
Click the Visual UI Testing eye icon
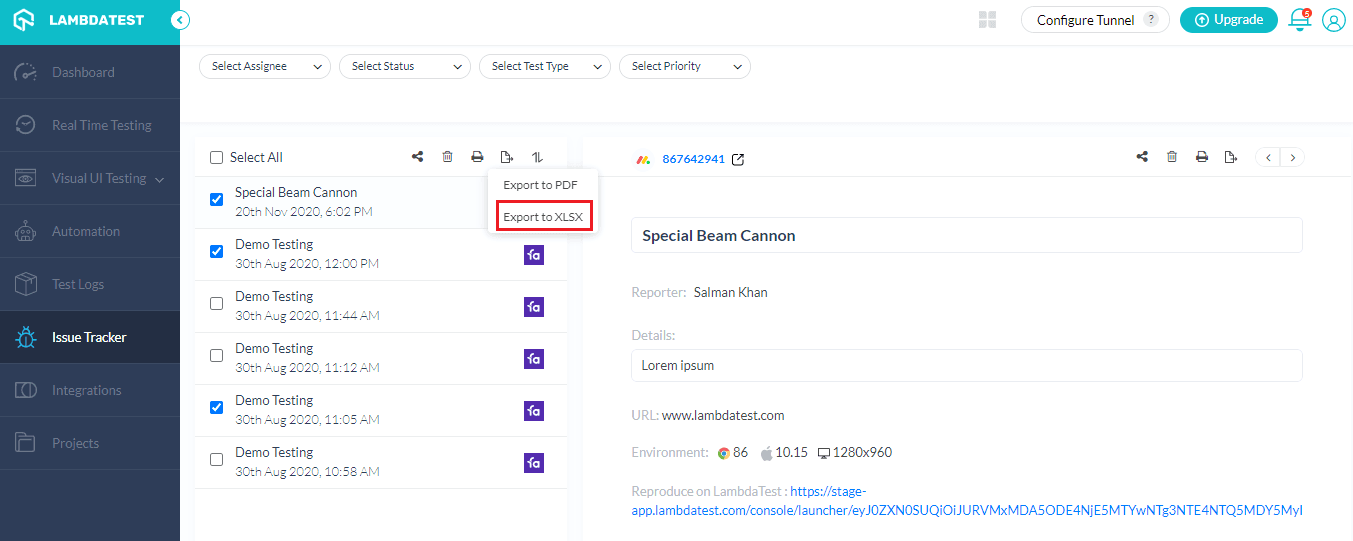pos(26,178)
